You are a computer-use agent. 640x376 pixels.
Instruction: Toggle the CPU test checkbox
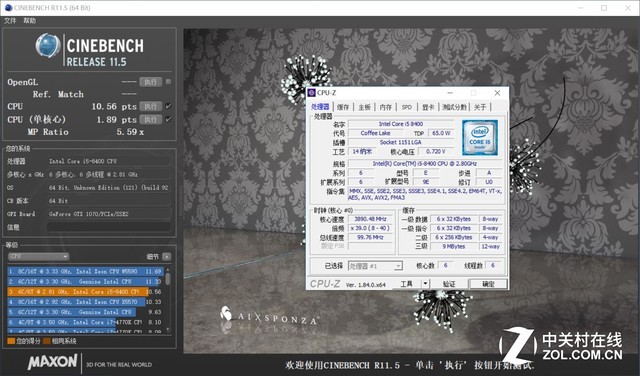tap(168, 106)
